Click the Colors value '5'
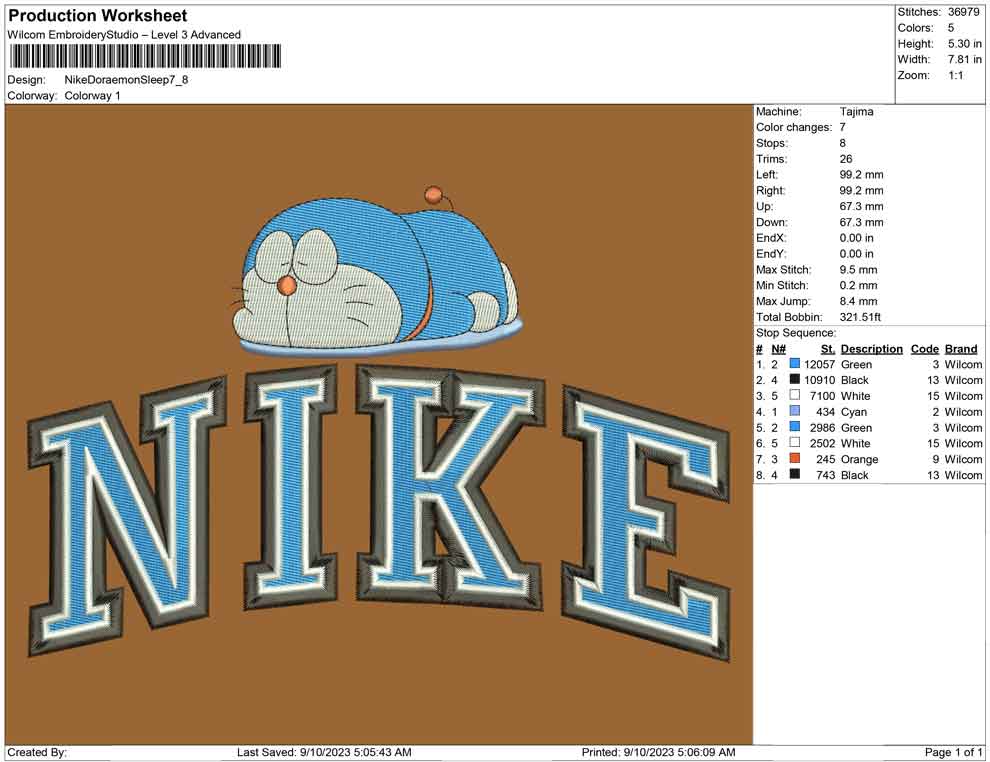 tap(951, 28)
